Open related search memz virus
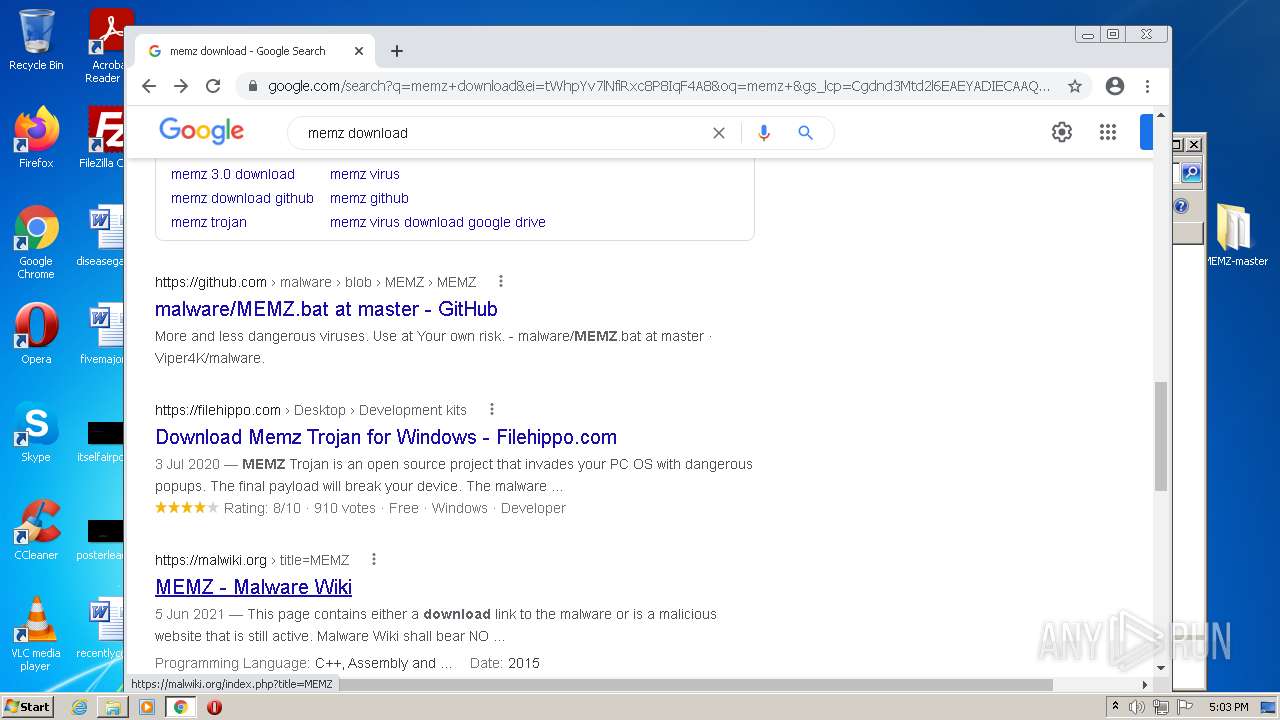Viewport: 1280px width, 720px height. 365,174
